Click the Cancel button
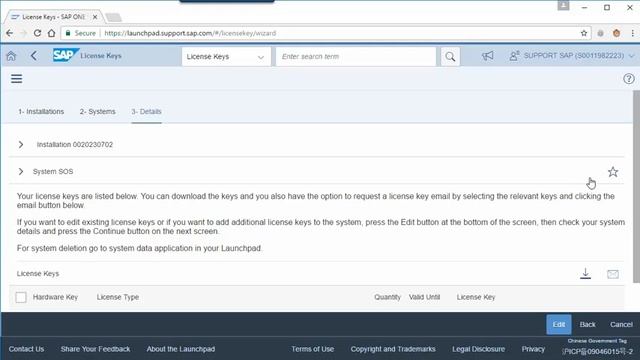The height and width of the screenshot is (360, 640). pos(621,324)
